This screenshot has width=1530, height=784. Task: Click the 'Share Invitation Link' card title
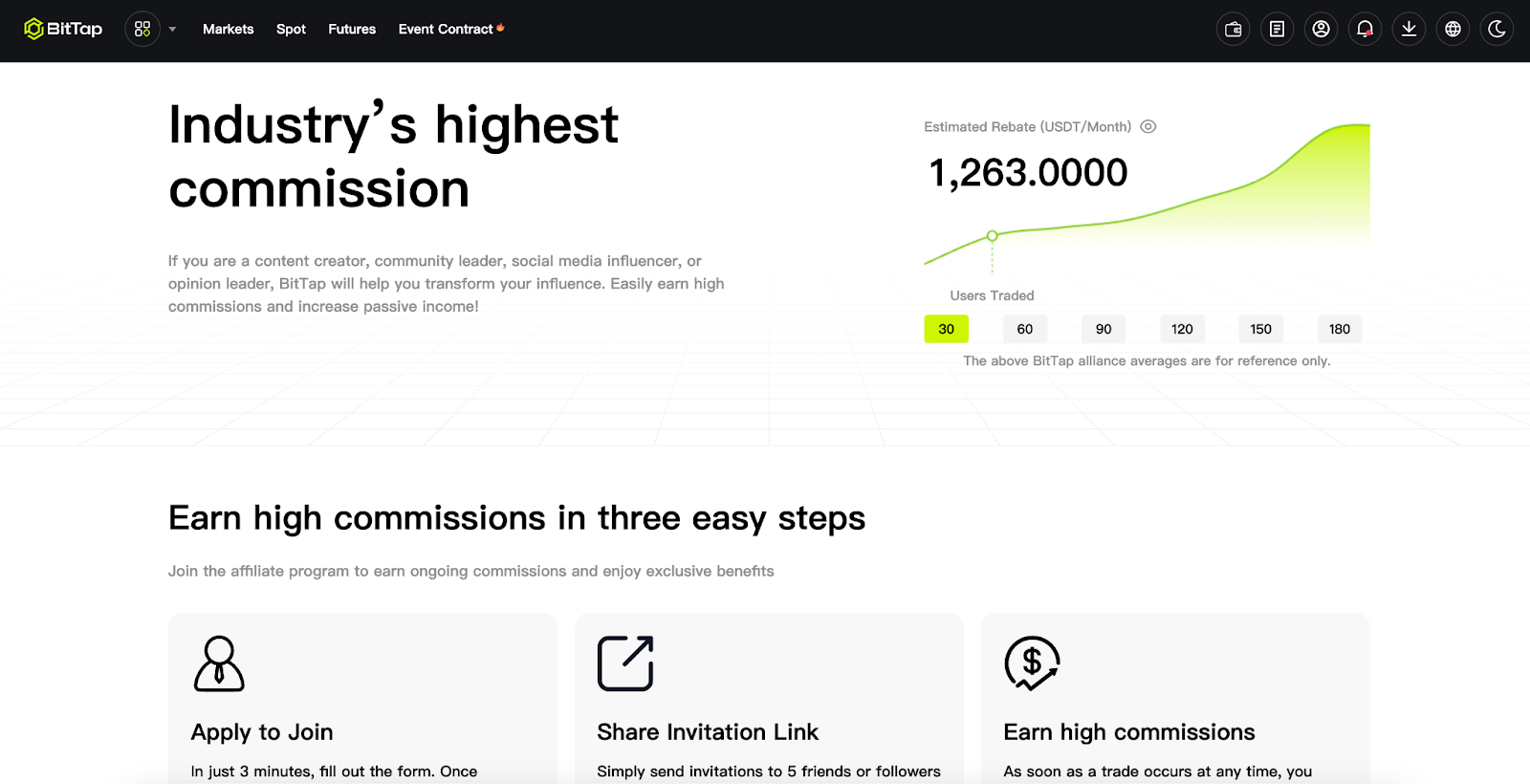click(708, 732)
